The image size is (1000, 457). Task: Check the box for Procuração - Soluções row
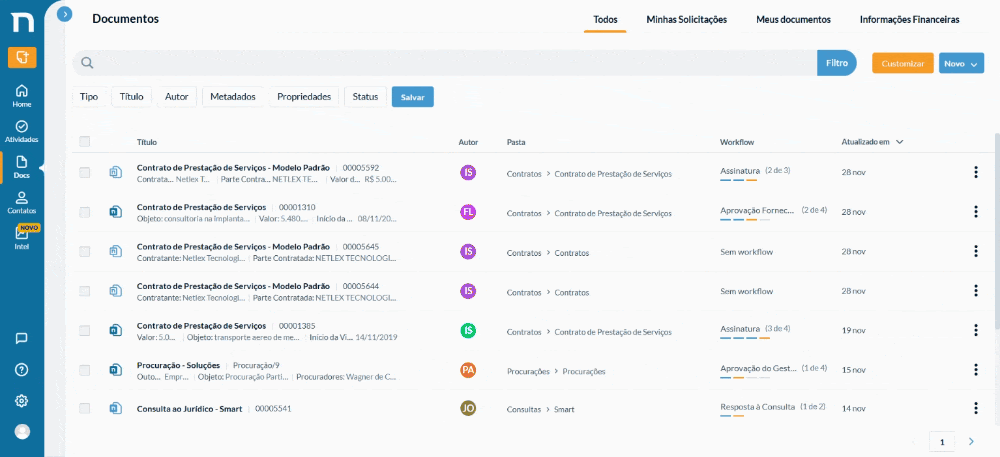click(85, 370)
